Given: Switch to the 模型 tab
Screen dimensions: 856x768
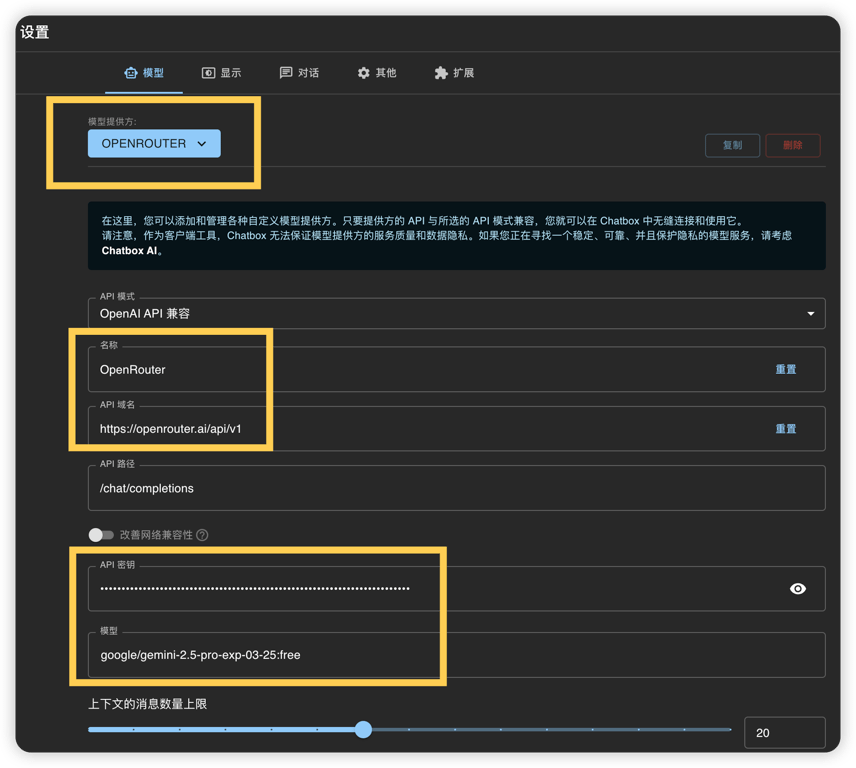Looking at the screenshot, I should pyautogui.click(x=144, y=73).
